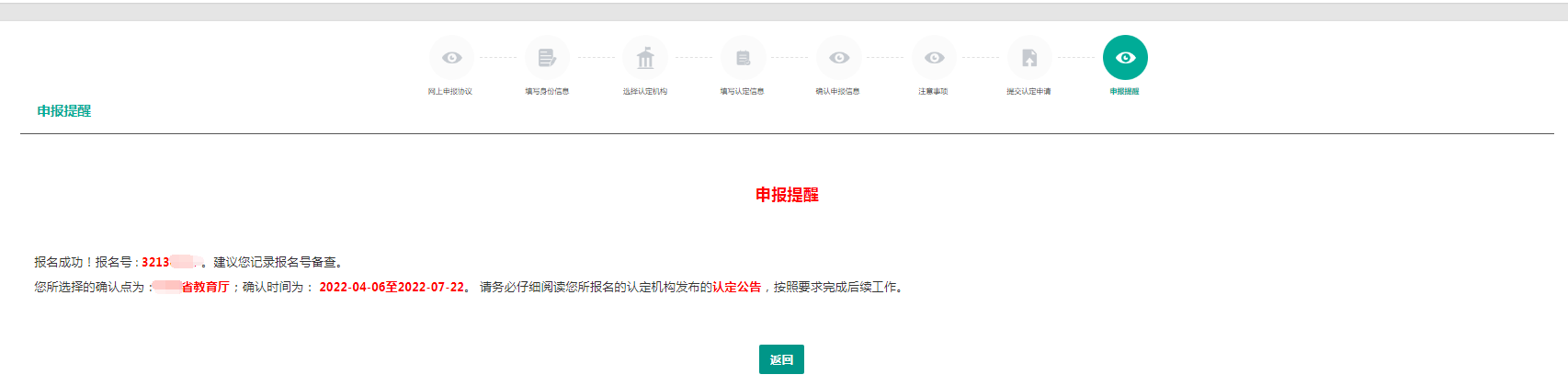Click the 提交认定申请 step label
1568x386 pixels.
point(1028,92)
